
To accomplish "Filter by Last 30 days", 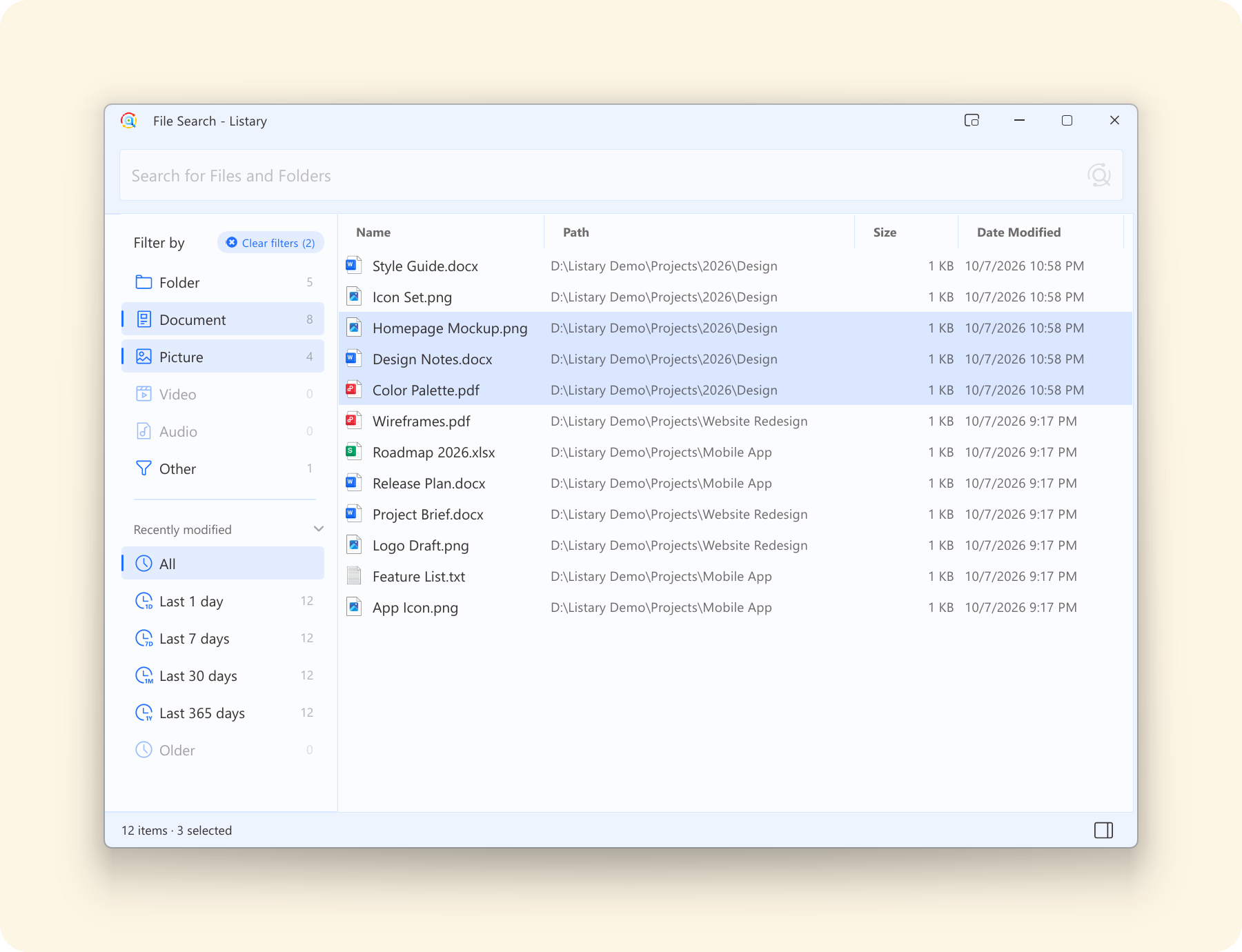I will point(223,675).
